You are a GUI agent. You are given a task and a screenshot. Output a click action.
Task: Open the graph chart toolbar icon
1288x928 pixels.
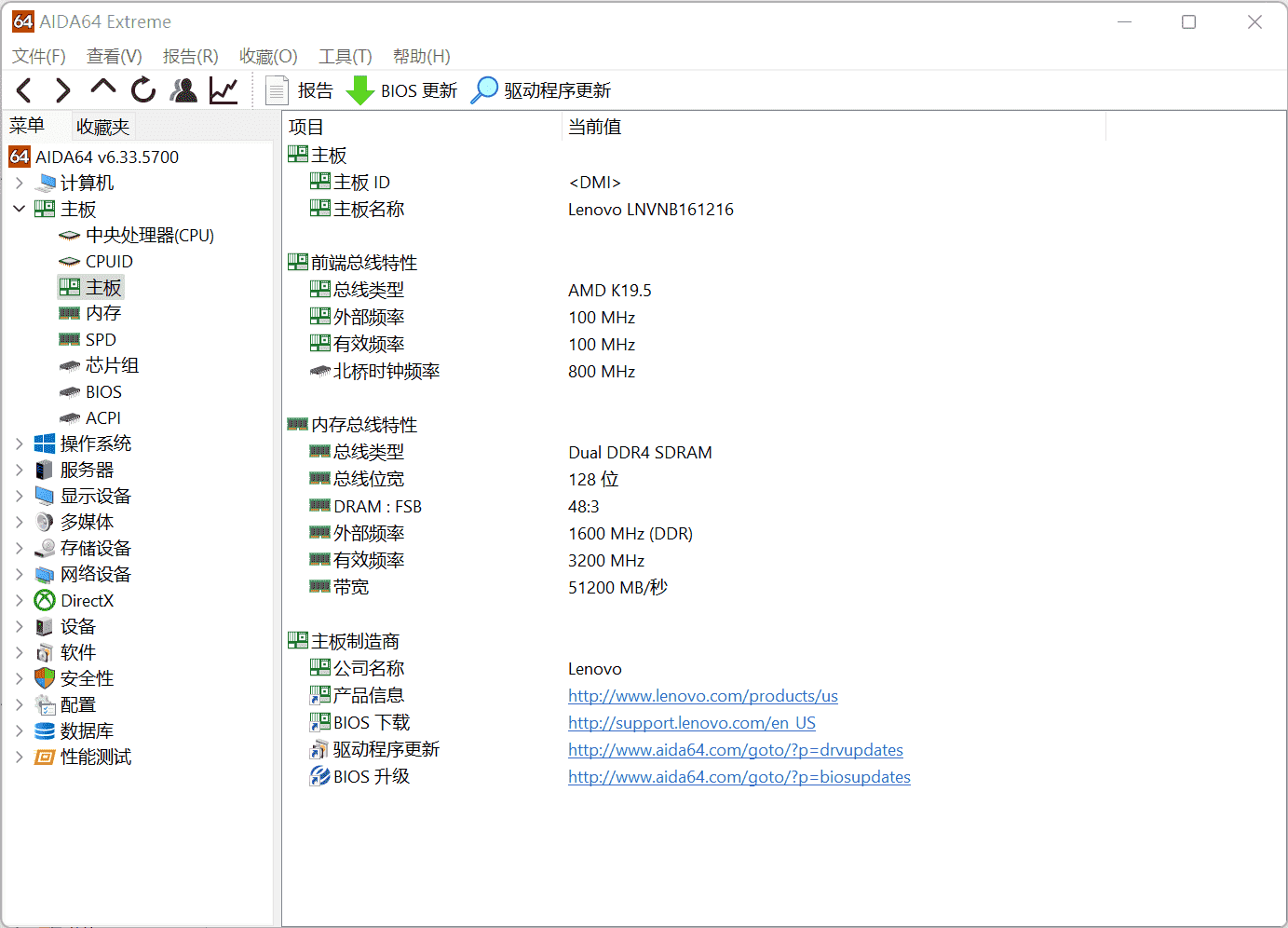pos(224,90)
